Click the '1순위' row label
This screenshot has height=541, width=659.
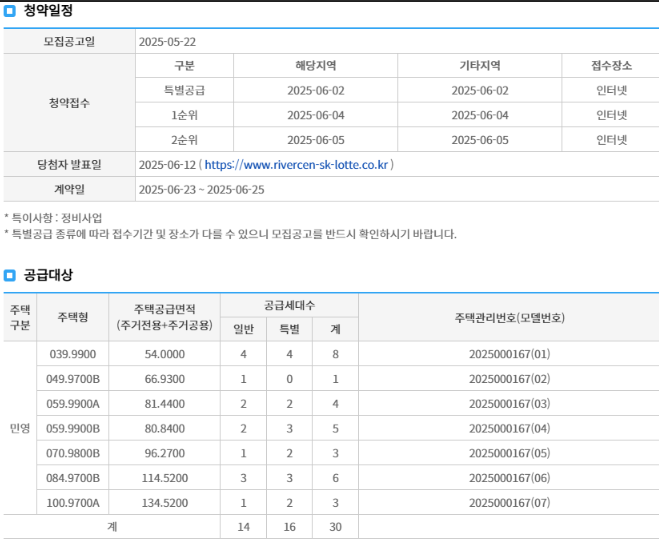(x=185, y=115)
